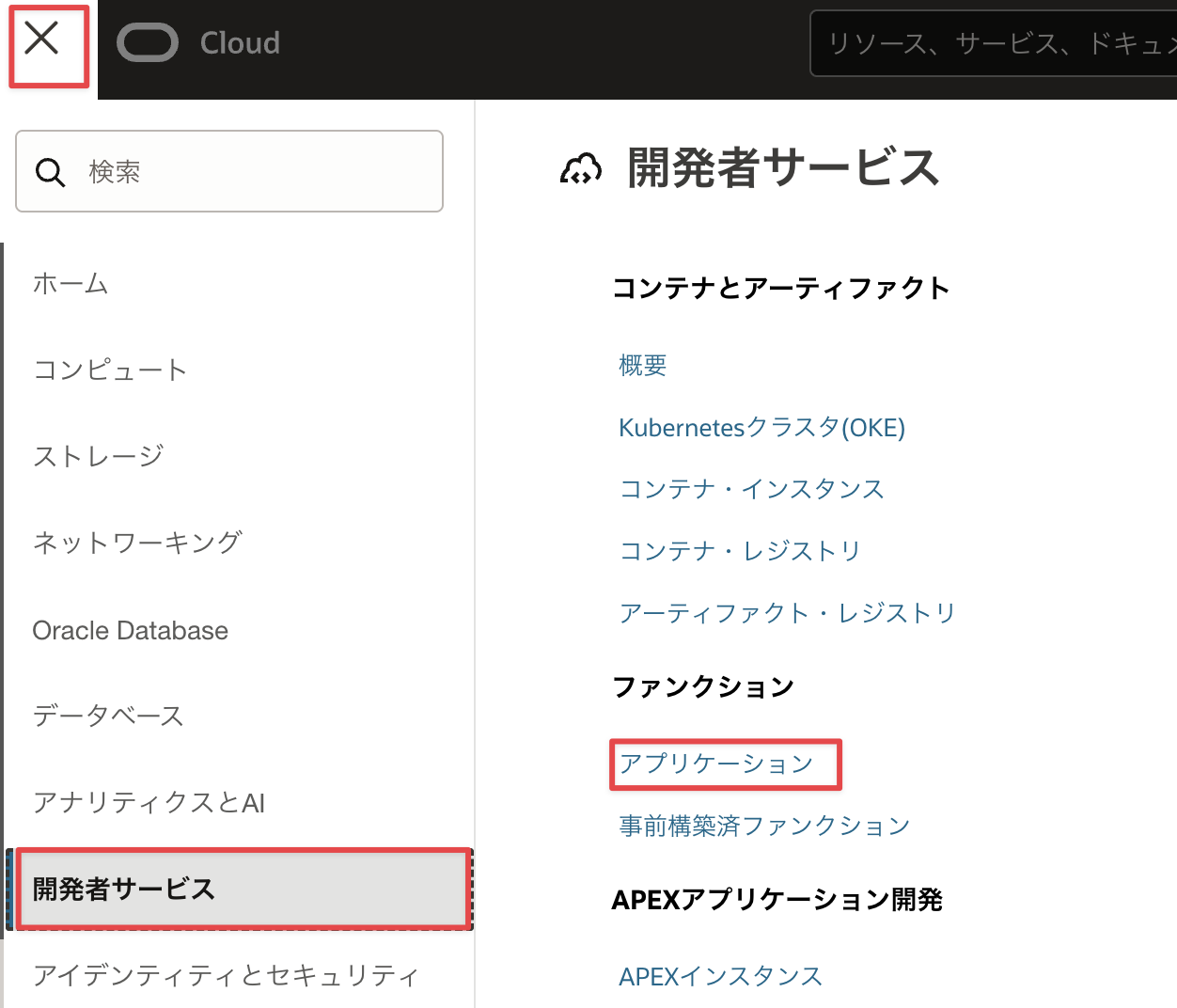Click the アプリケーション link under ファンクション
1177x1008 pixels.
pyautogui.click(x=716, y=764)
